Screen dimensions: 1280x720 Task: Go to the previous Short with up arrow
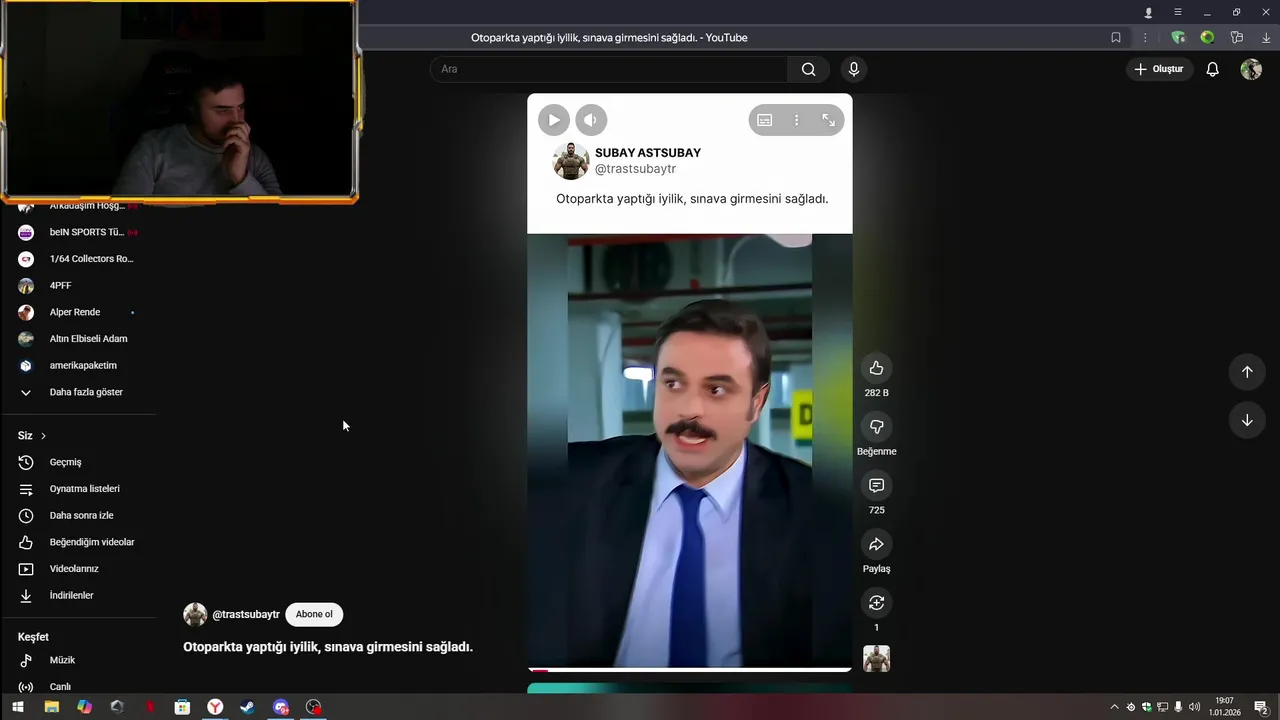[1247, 372]
